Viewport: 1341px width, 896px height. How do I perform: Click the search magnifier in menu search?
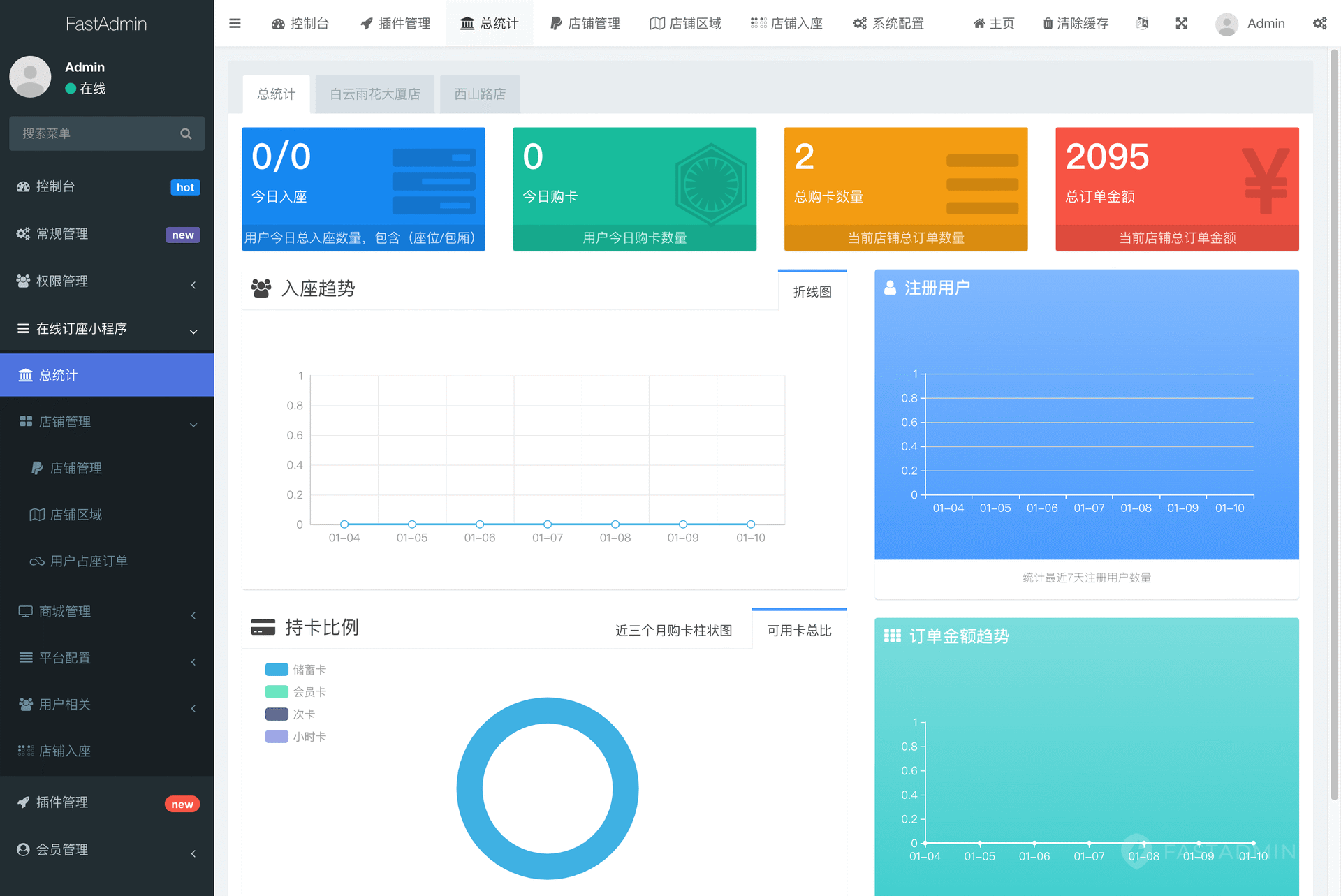(186, 133)
